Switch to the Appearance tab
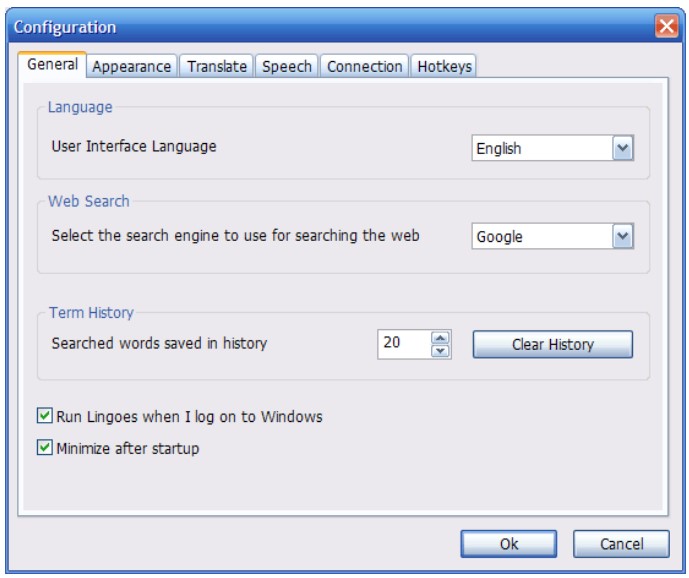Viewport: 689px width, 578px height. [133, 67]
